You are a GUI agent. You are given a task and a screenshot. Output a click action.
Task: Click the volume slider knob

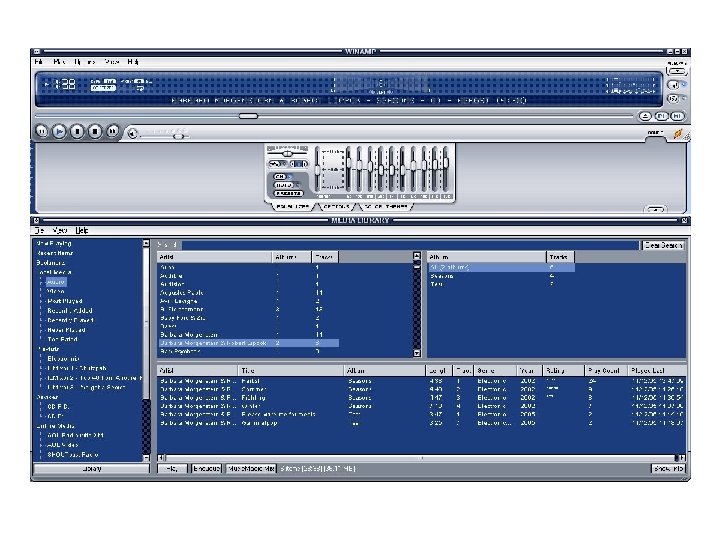pos(179,136)
